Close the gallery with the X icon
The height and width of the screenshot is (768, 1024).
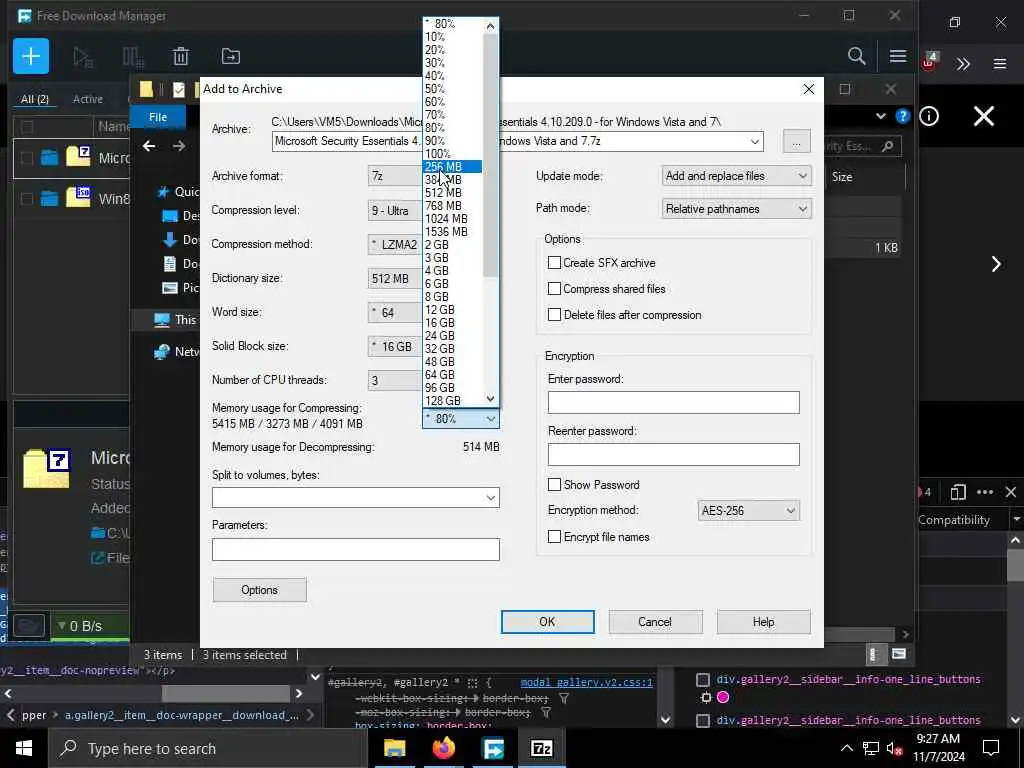coord(984,116)
